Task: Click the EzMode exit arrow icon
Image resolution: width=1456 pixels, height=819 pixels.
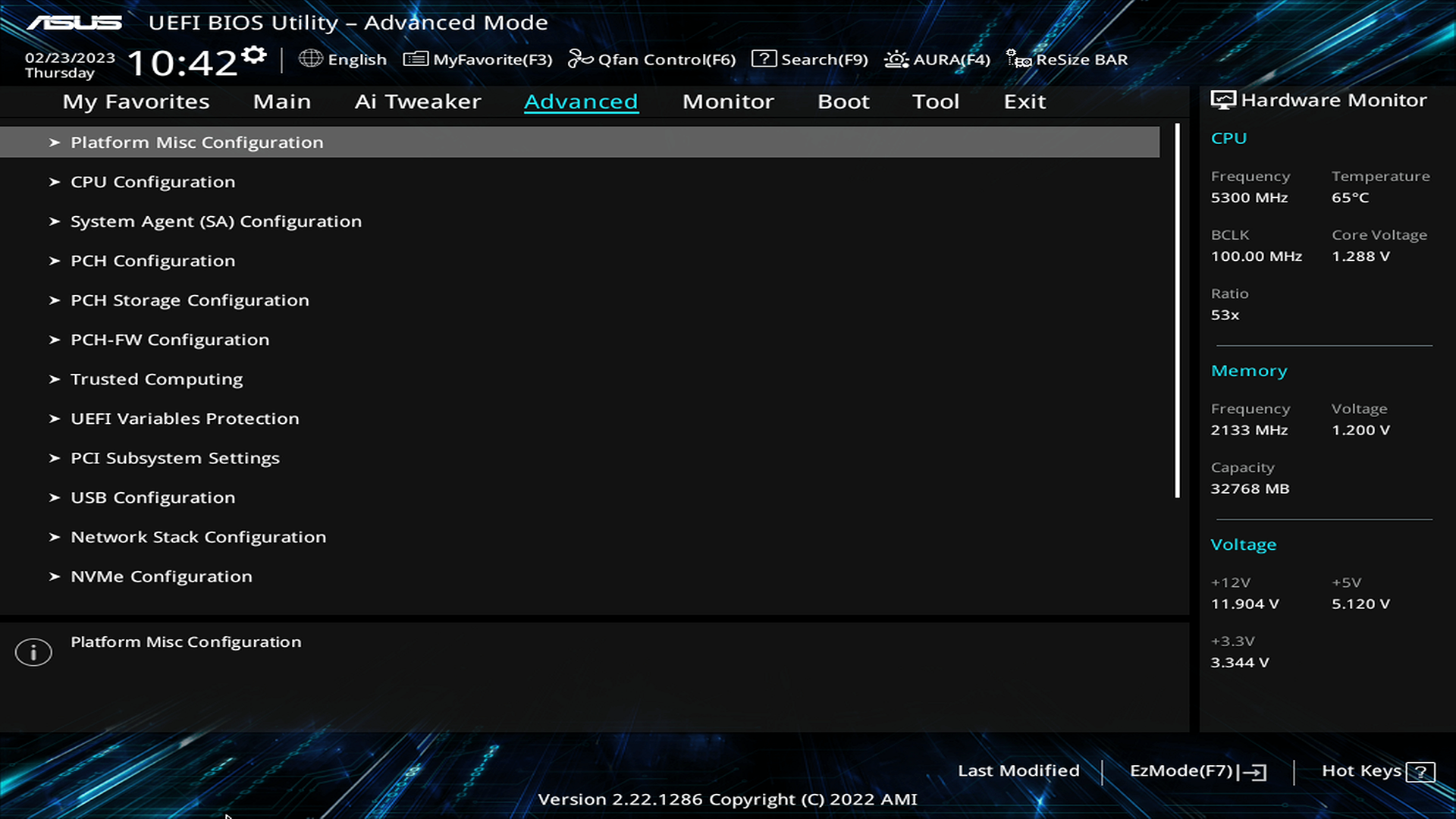Action: click(x=1253, y=772)
